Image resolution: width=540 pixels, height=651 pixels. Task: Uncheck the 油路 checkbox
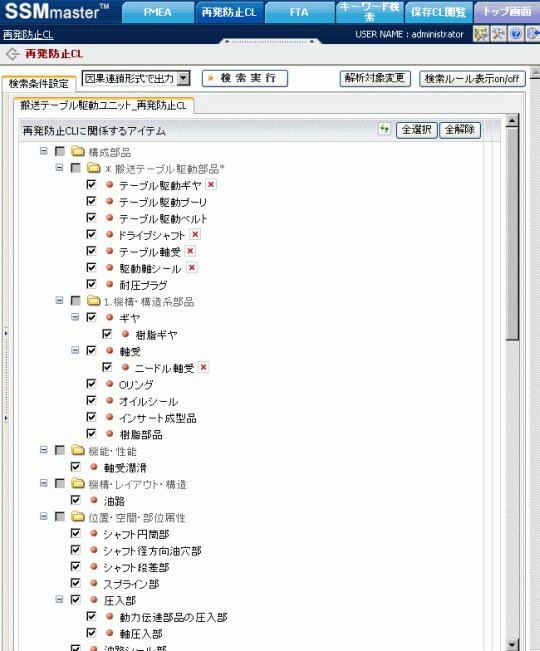[76, 500]
